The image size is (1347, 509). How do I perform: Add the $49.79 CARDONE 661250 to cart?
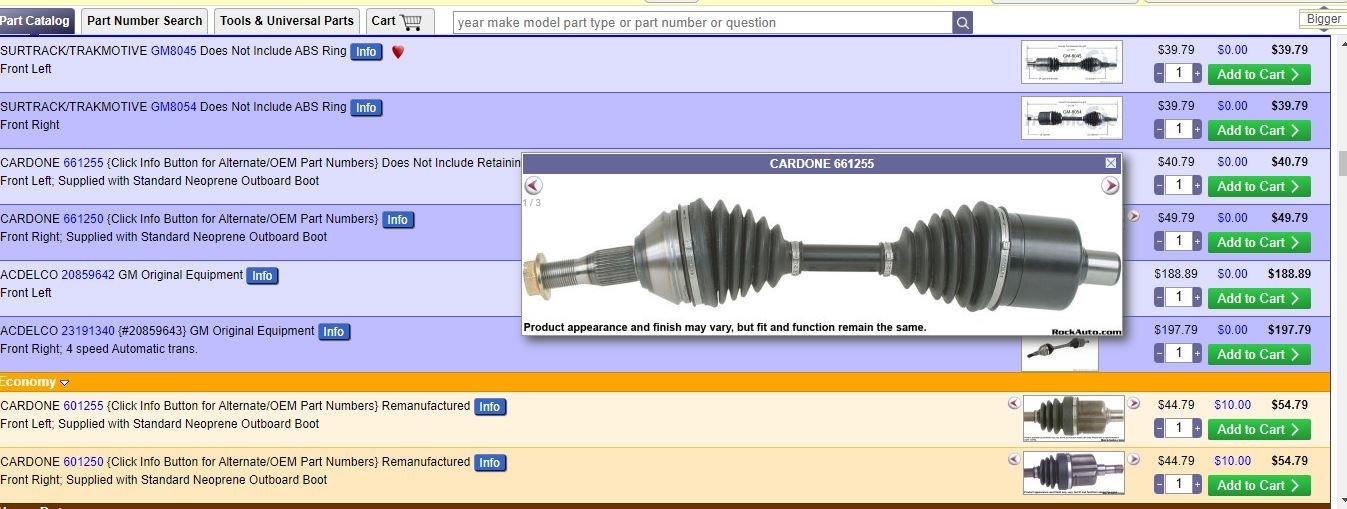pos(1258,242)
